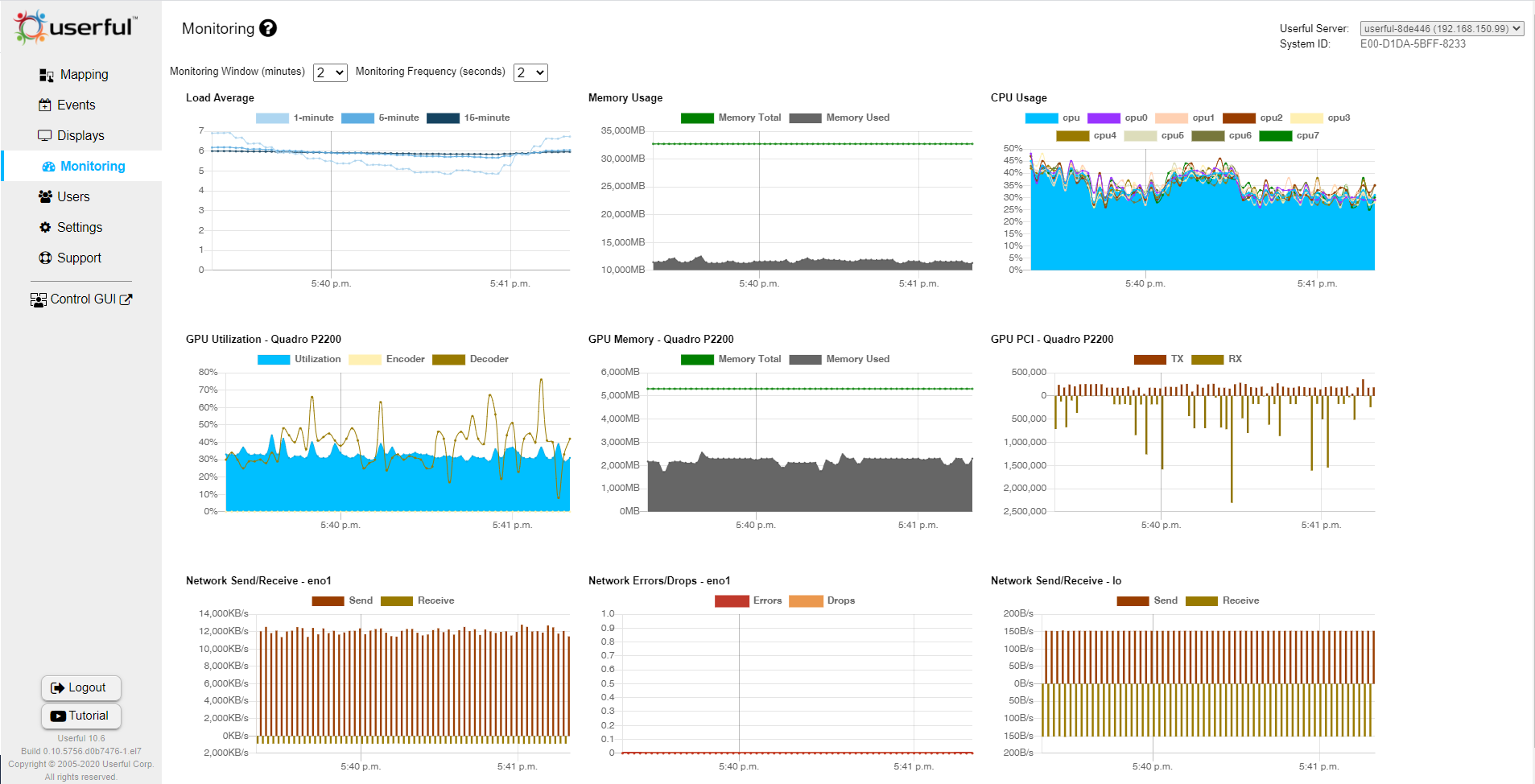This screenshot has width=1535, height=784.
Task: Launch Control GUI link
Action: pyautogui.click(x=82, y=299)
